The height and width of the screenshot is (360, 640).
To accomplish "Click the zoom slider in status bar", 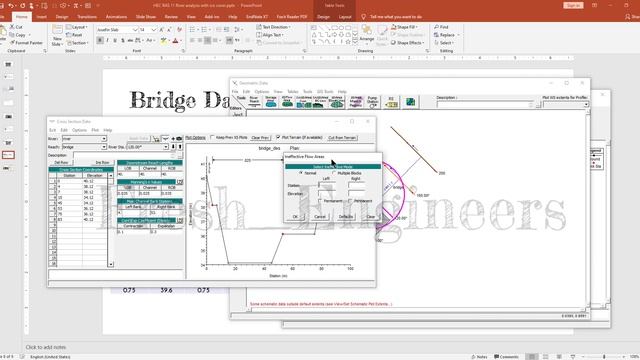I will [604, 357].
